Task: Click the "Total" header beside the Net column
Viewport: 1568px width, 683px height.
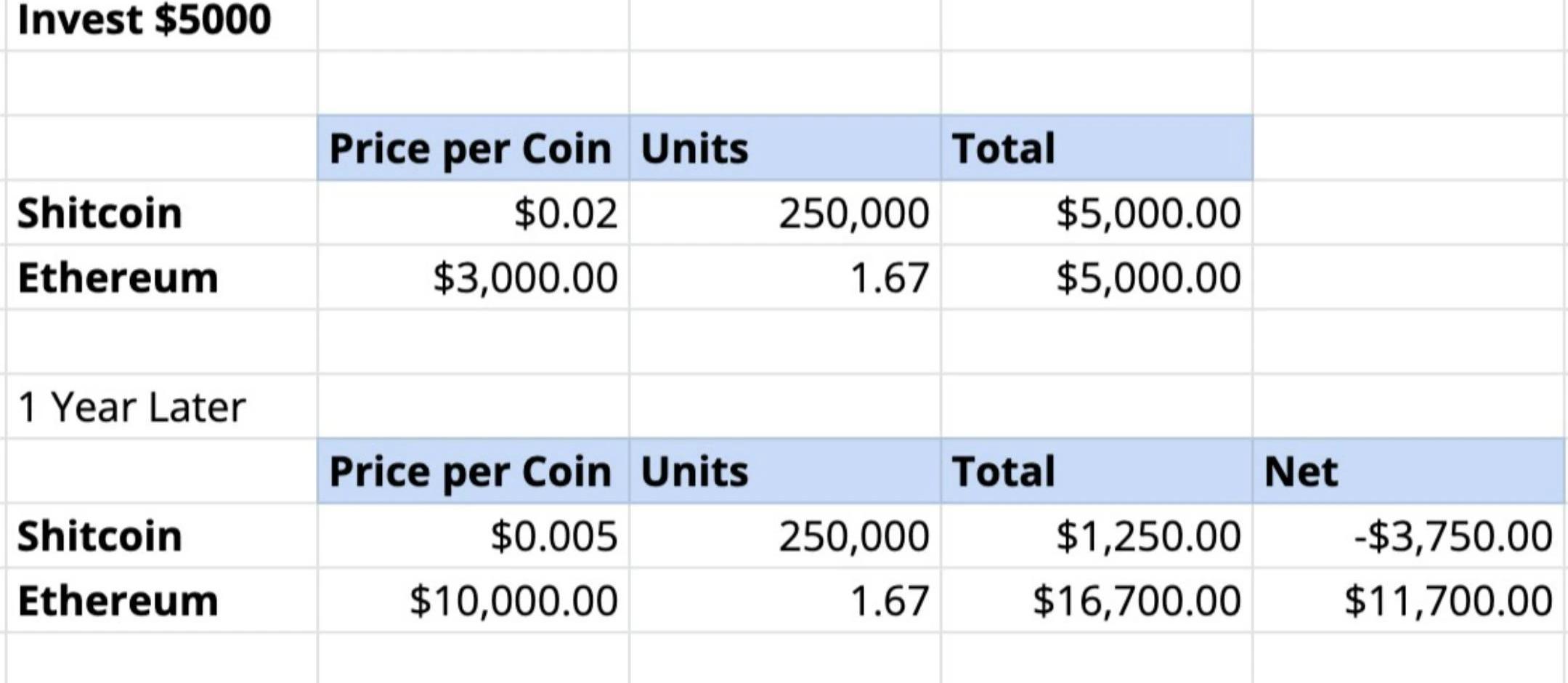Action: (x=1097, y=472)
